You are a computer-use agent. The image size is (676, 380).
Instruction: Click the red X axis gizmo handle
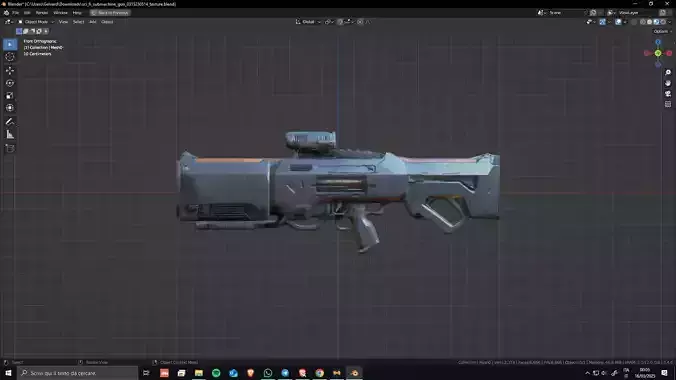pyautogui.click(x=669, y=53)
